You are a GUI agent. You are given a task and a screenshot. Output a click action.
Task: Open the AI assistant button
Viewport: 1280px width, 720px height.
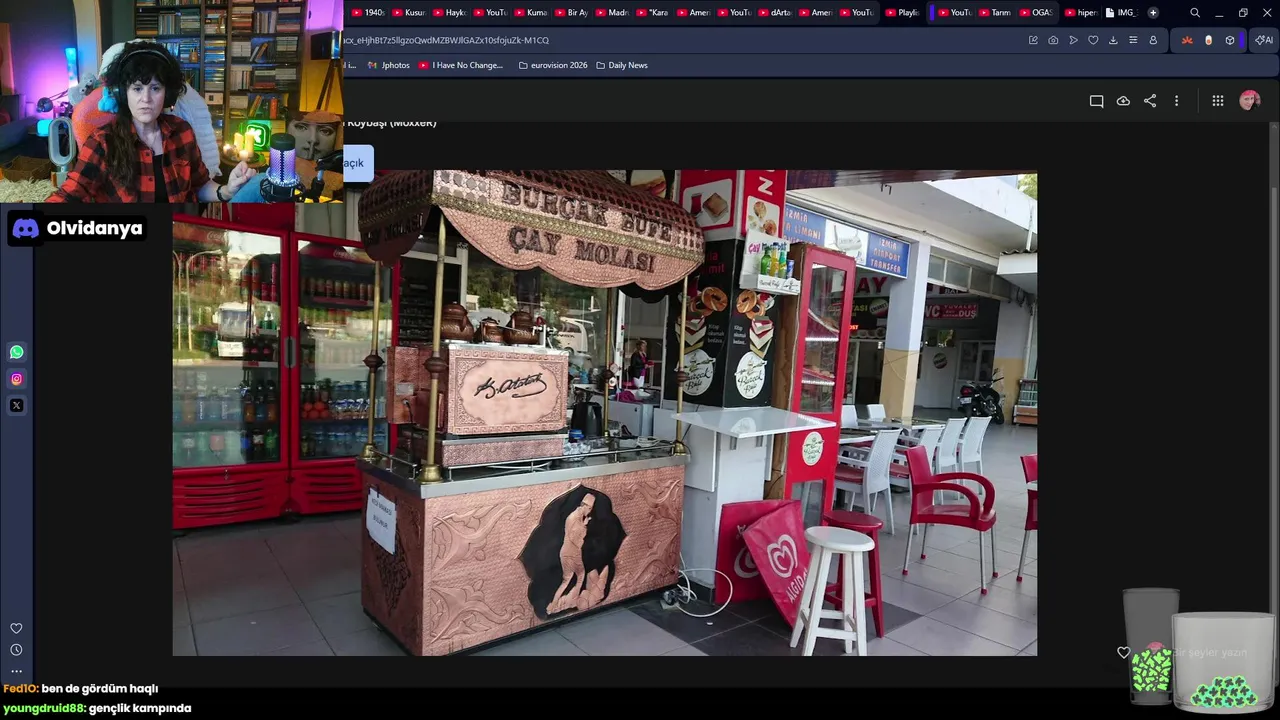point(1264,40)
